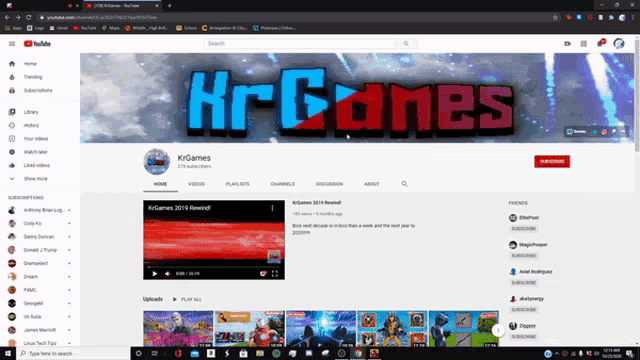Open a new browser tab
Viewport: 640px width, 360px height.
169,6
